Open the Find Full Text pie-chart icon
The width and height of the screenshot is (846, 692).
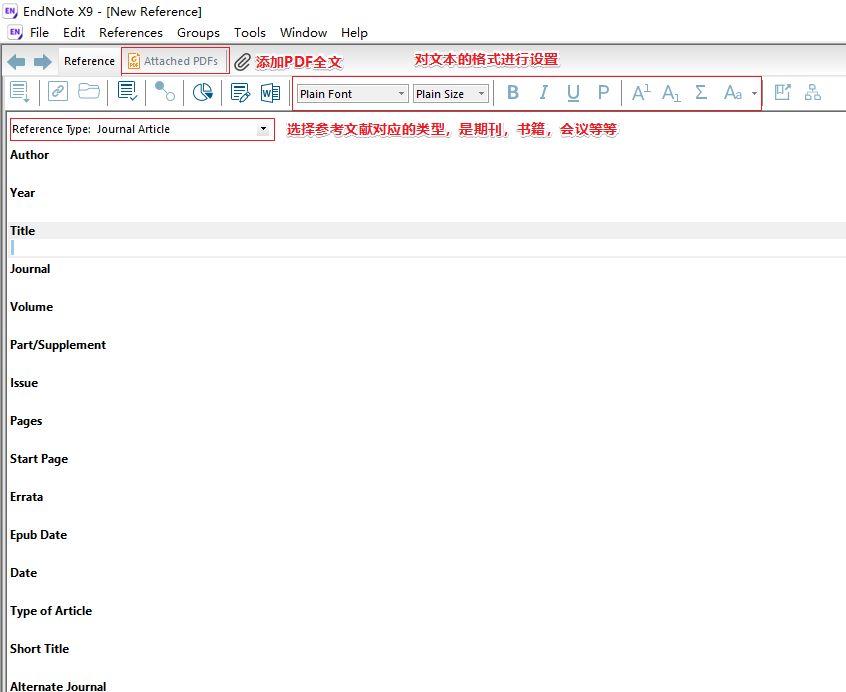[202, 92]
